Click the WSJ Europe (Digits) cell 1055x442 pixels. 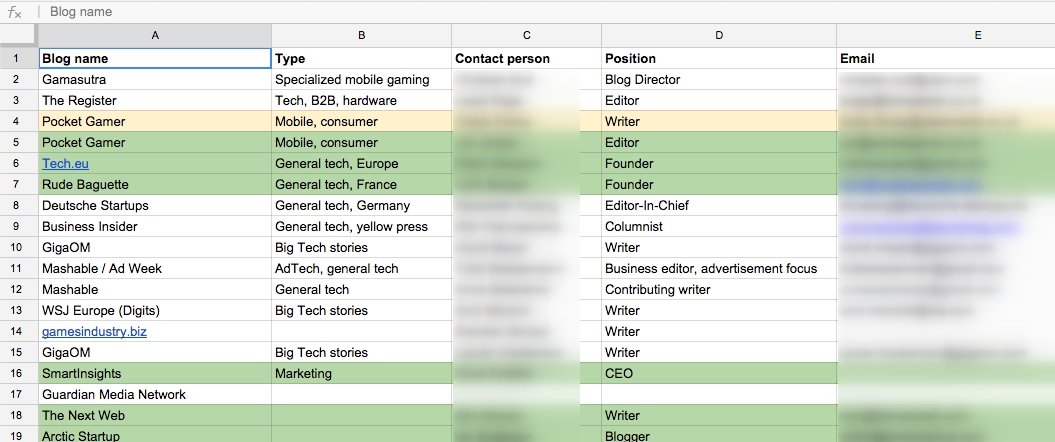tap(155, 310)
